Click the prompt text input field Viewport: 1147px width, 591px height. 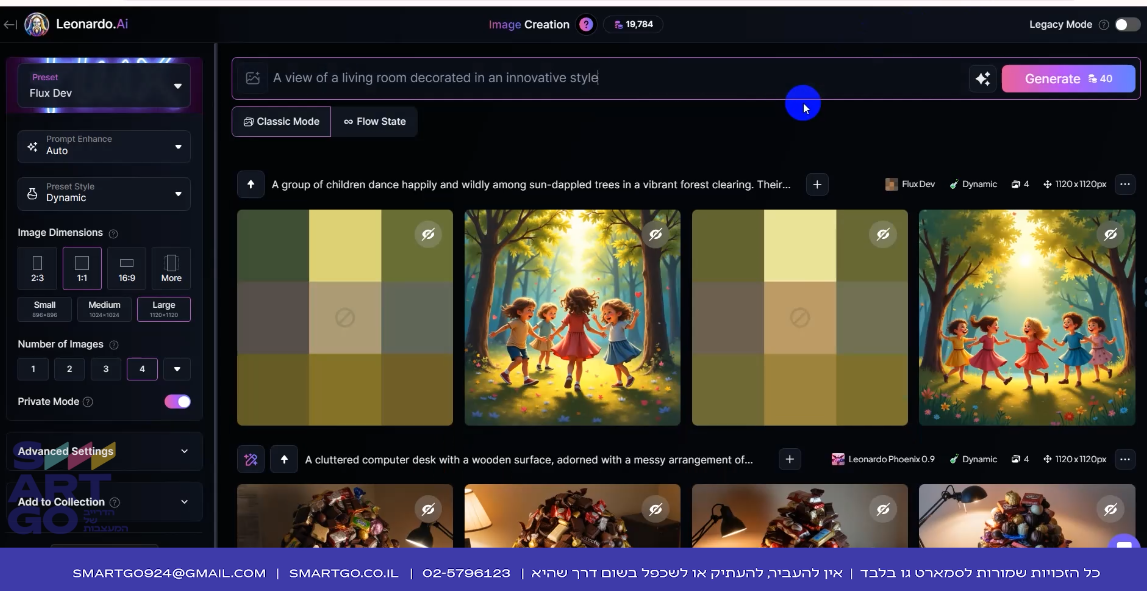click(x=614, y=78)
